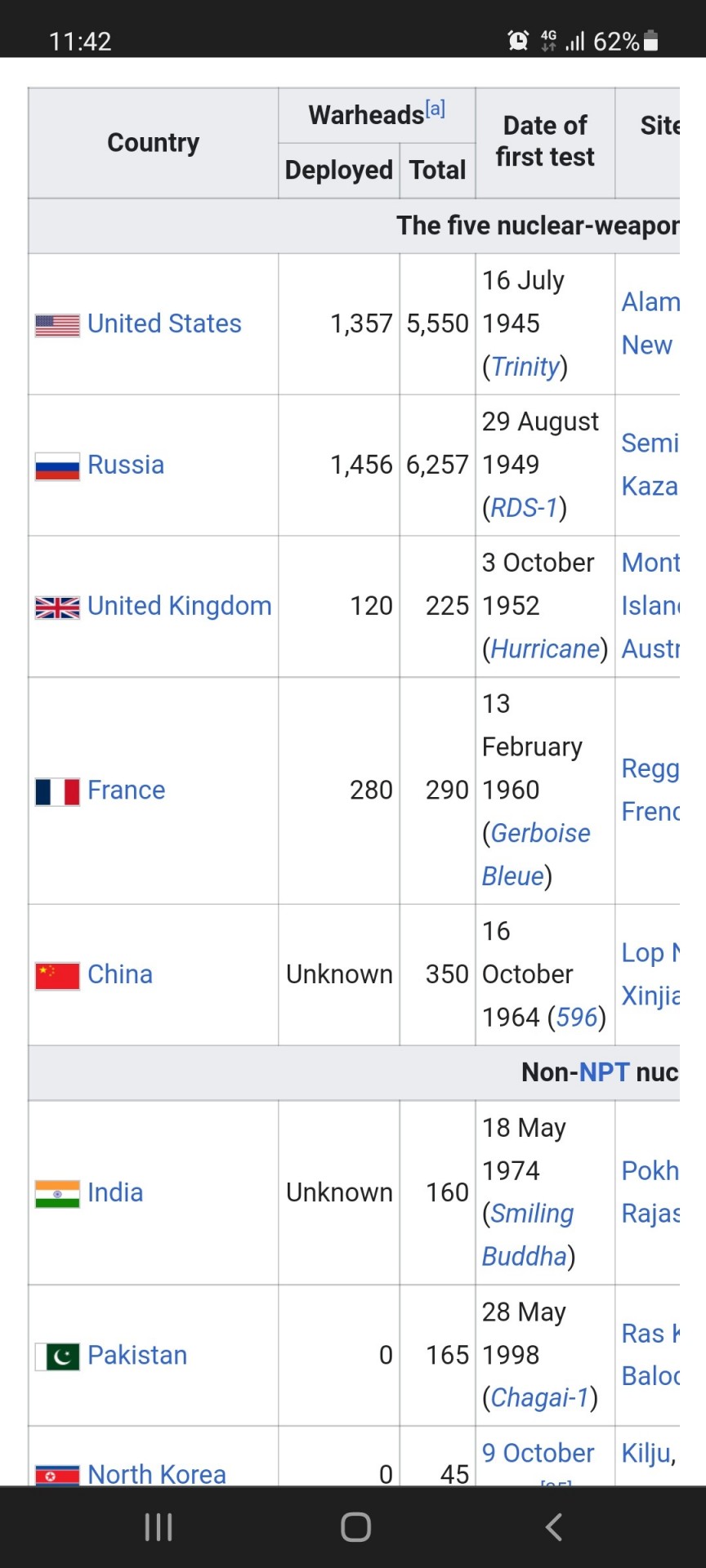Viewport: 706px width, 1568px height.
Task: Open the Smiling Buddha link
Action: point(528,1235)
